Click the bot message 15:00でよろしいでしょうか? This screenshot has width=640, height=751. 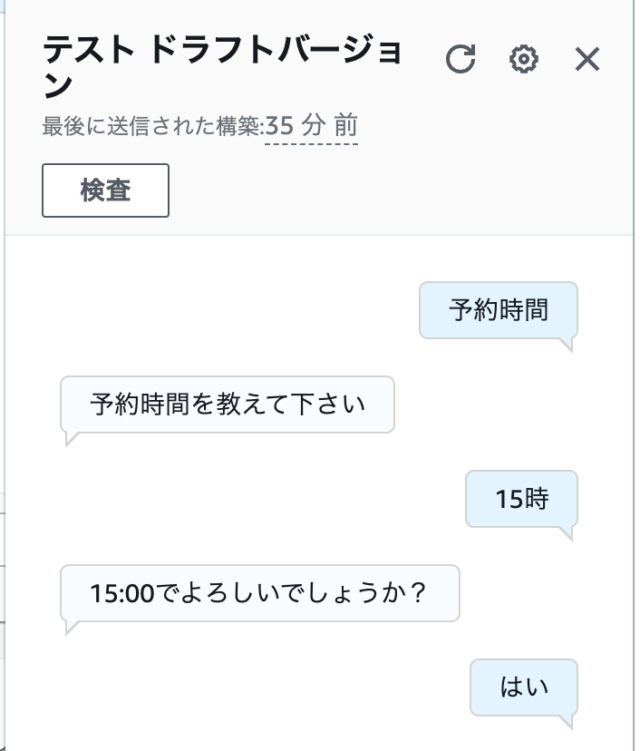(x=260, y=593)
